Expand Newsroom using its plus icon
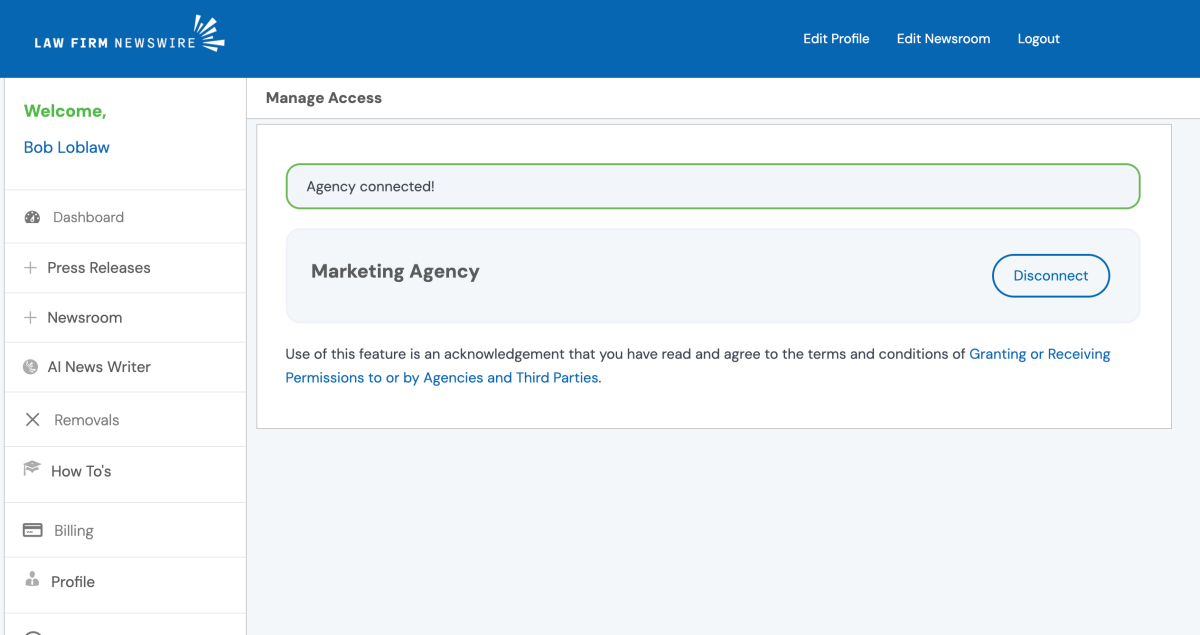The height and width of the screenshot is (635, 1200). click(30, 318)
